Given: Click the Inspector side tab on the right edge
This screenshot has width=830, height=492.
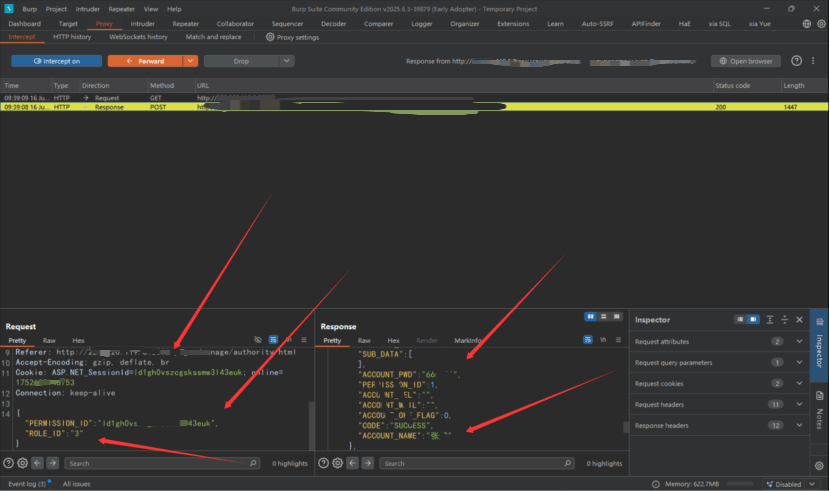Looking at the screenshot, I should click(x=819, y=345).
